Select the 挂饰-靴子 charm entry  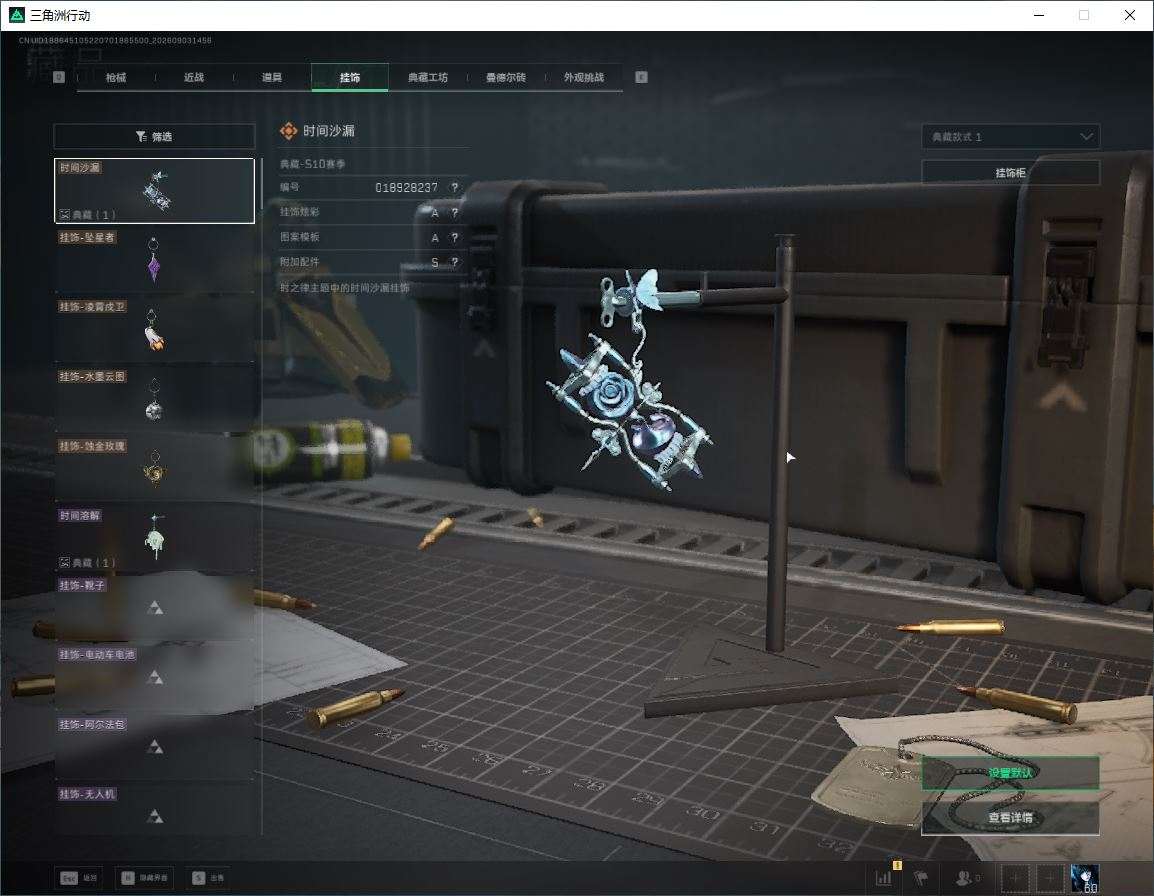(x=155, y=608)
